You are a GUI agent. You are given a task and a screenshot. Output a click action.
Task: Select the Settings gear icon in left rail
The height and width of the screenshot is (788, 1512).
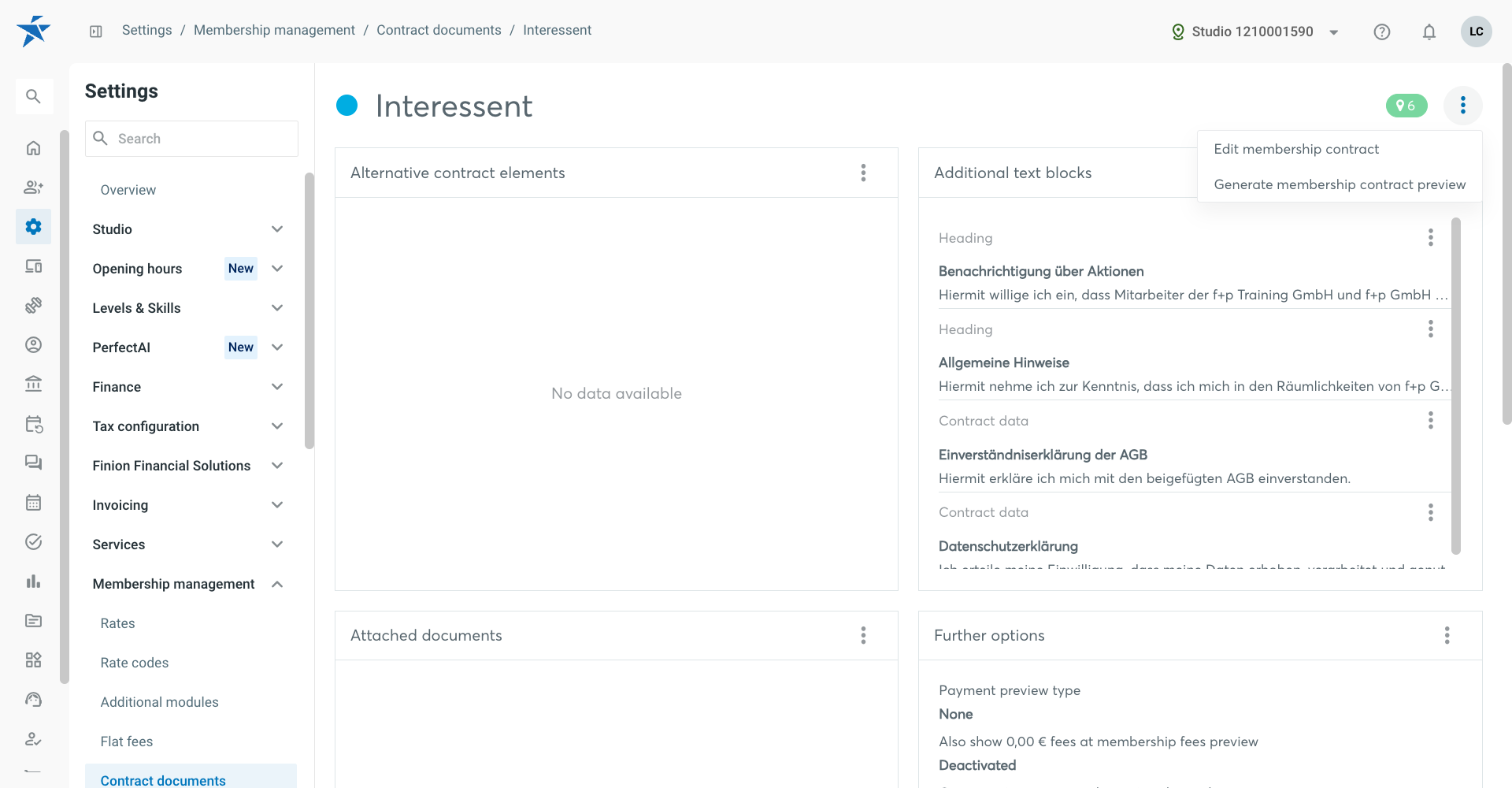[33, 227]
